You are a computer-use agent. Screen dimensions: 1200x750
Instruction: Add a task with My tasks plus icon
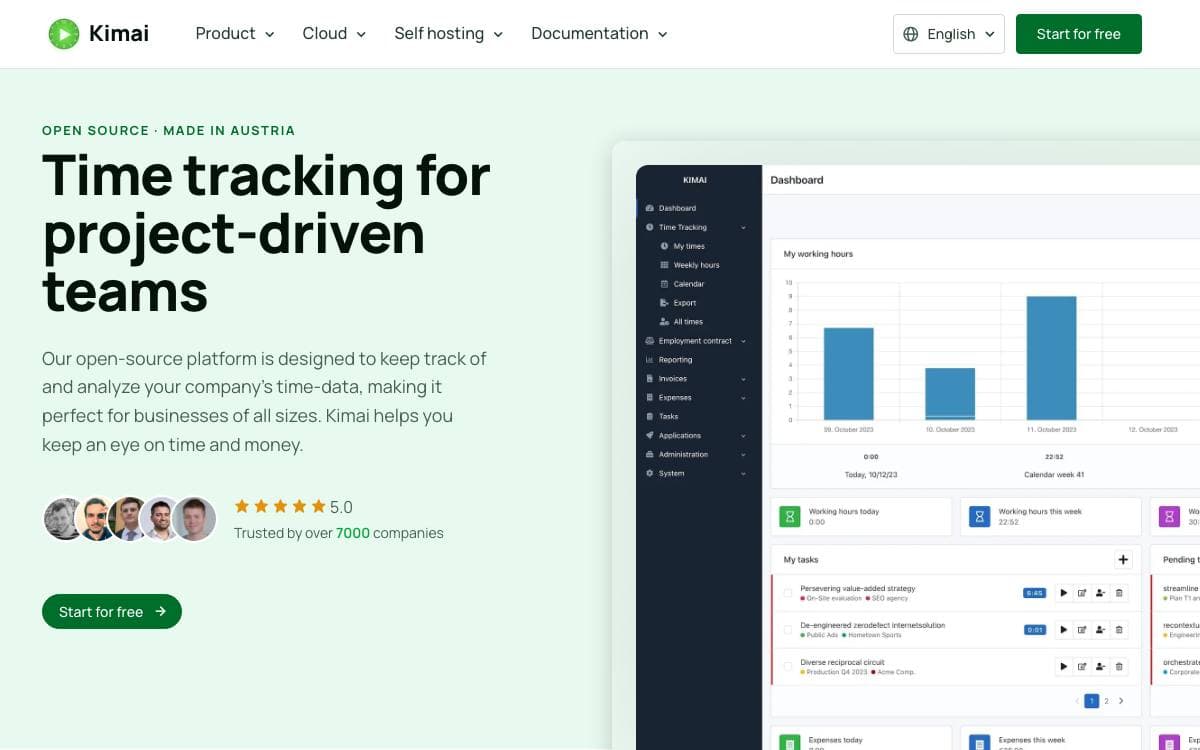[x=1123, y=560]
